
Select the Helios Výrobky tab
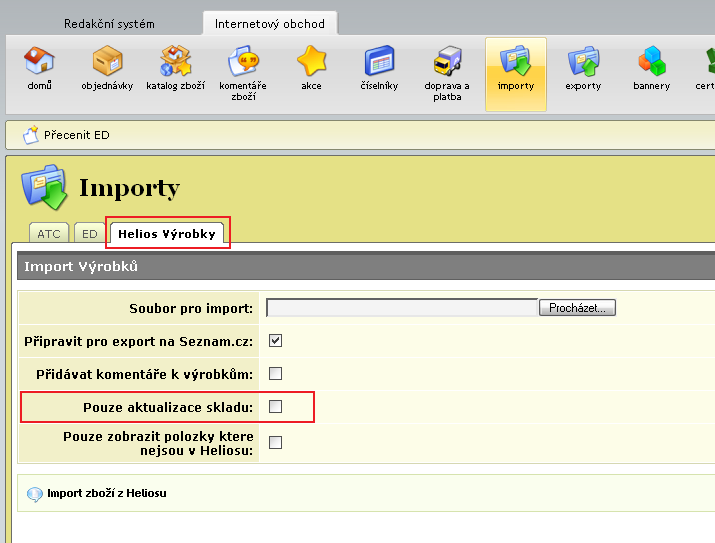pyautogui.click(x=166, y=233)
